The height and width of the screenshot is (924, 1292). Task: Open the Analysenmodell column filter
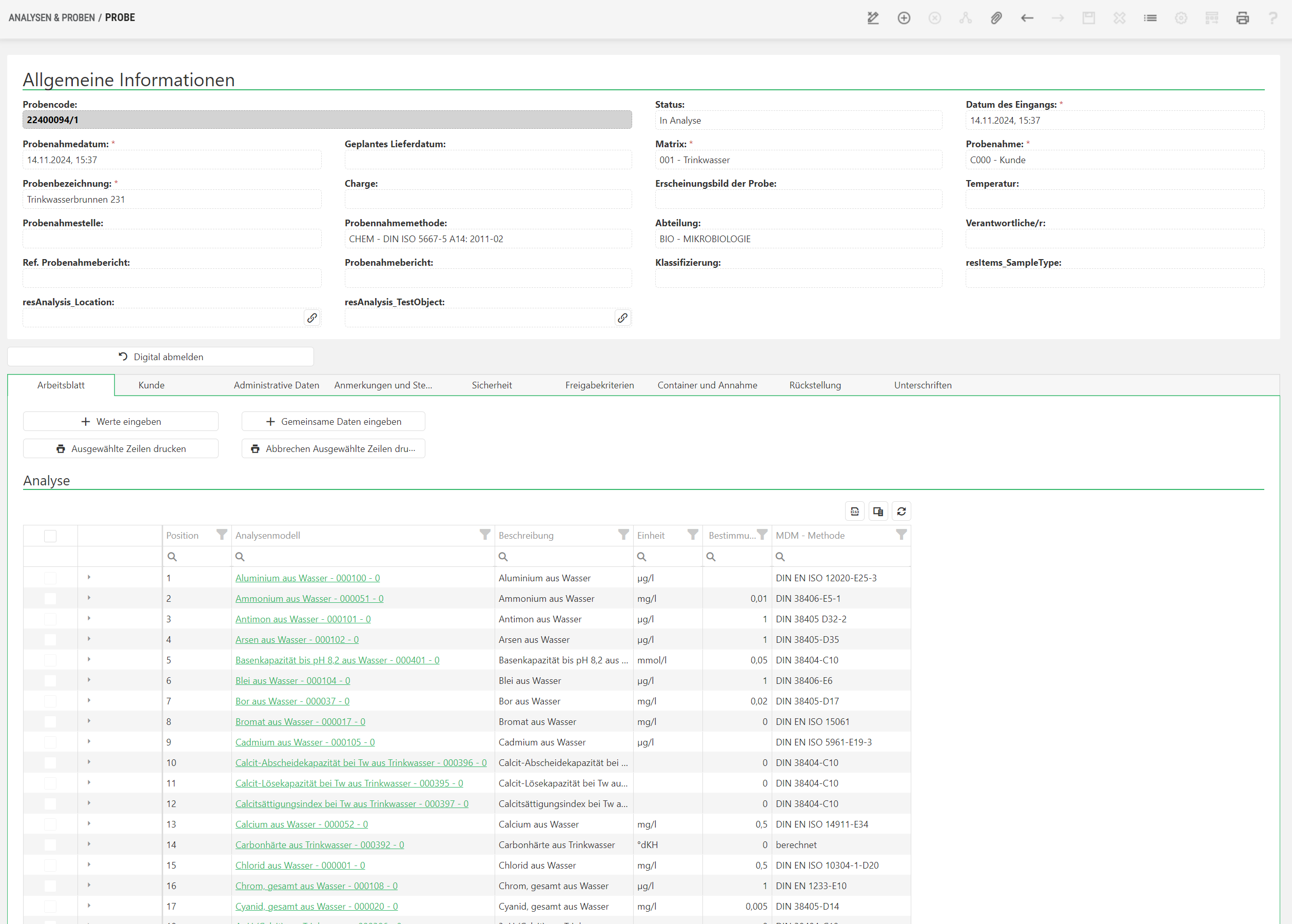point(485,535)
